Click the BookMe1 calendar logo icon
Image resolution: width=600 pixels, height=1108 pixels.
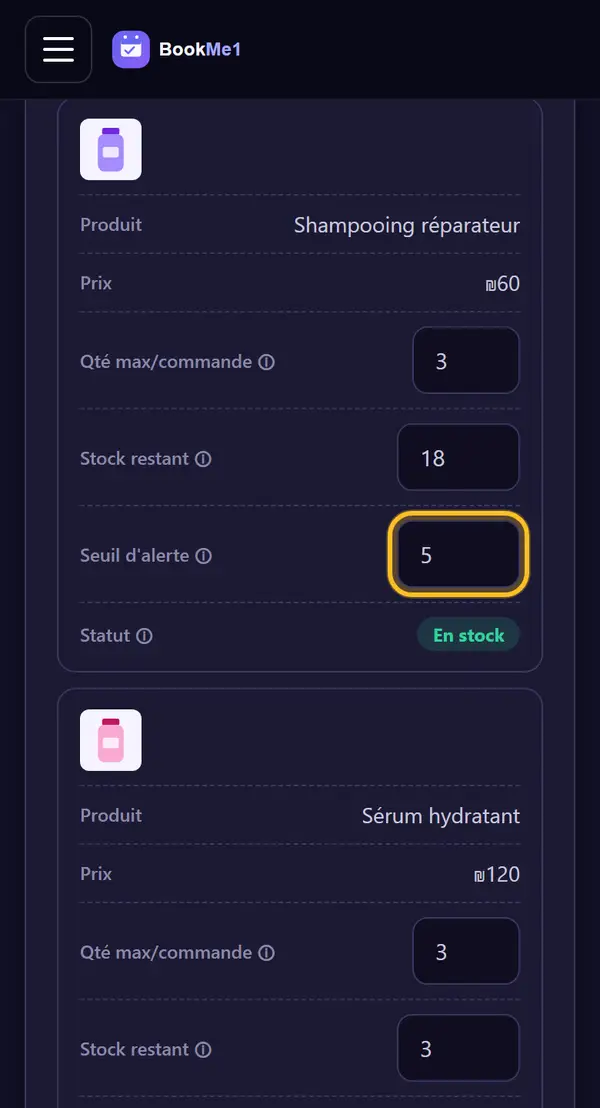tap(131, 49)
